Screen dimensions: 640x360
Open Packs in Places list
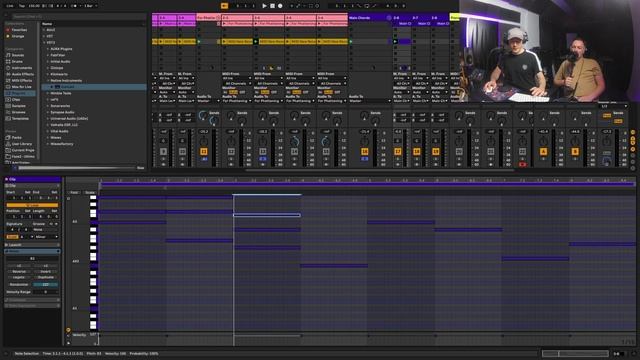click(16, 138)
